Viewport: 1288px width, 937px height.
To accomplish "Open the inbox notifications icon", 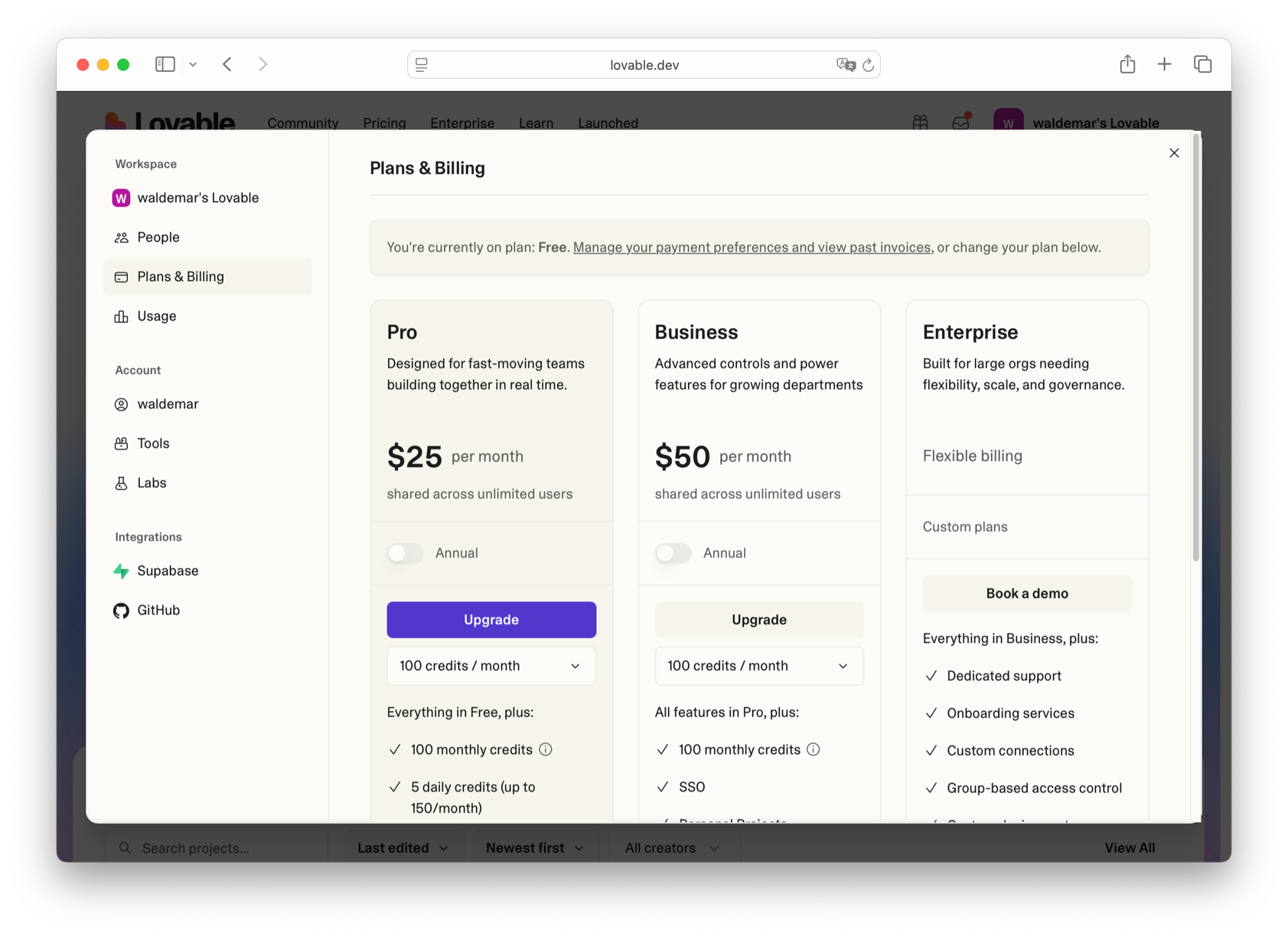I will pyautogui.click(x=960, y=122).
